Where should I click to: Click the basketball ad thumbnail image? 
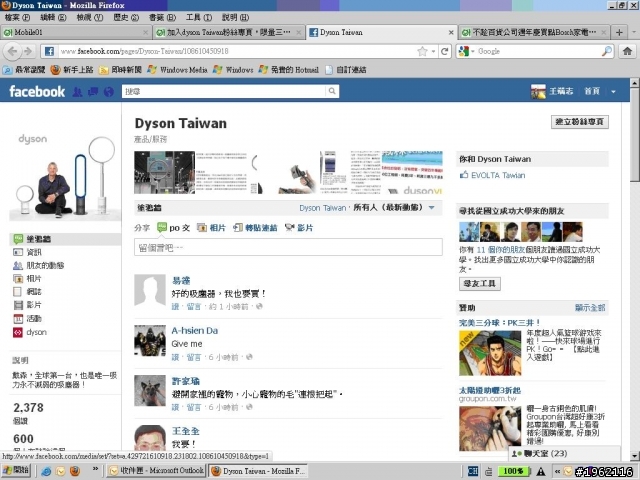490,353
